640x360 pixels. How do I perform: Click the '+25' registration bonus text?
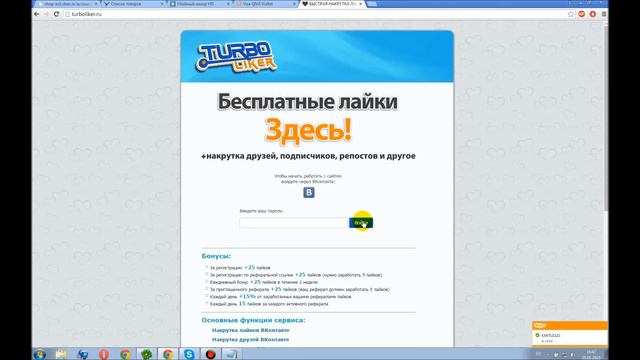pos(249,267)
